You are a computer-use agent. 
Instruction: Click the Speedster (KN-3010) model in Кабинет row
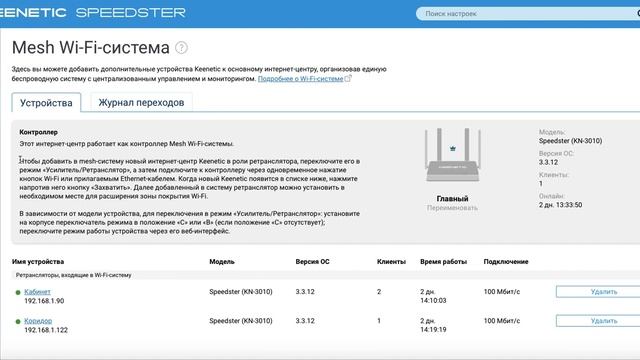(x=241, y=292)
